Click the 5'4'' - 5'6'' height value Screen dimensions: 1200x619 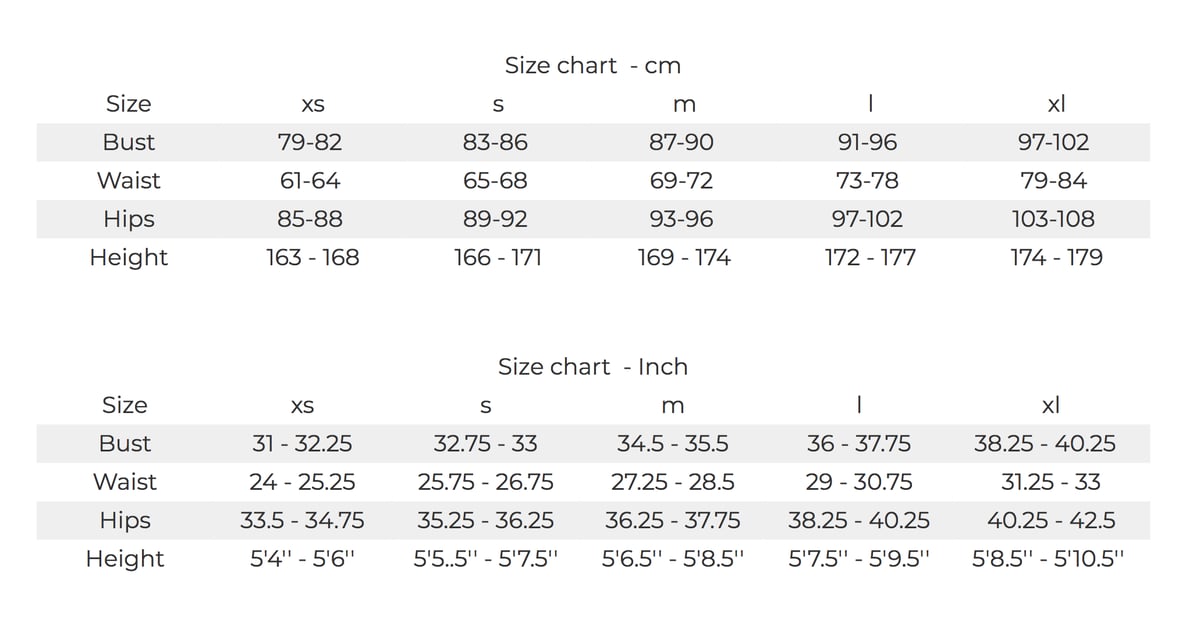302,559
